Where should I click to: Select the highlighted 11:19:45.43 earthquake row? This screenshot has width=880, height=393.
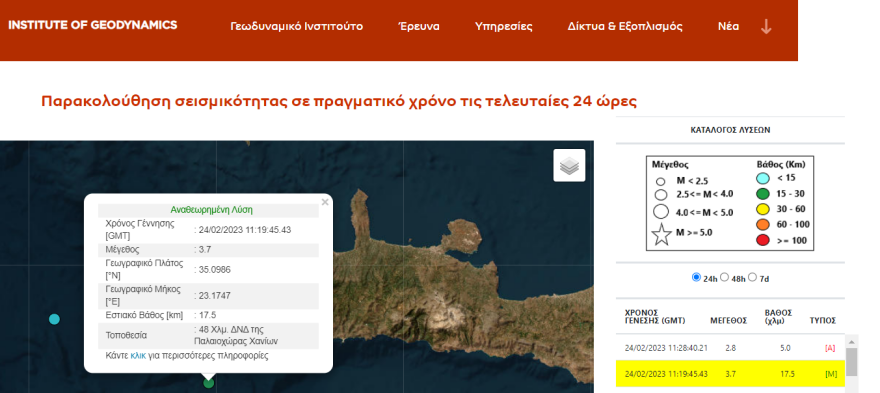coord(731,374)
